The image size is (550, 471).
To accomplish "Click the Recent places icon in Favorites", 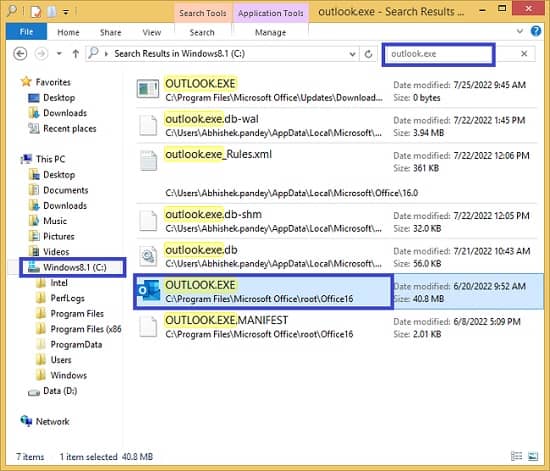I will [x=34, y=129].
